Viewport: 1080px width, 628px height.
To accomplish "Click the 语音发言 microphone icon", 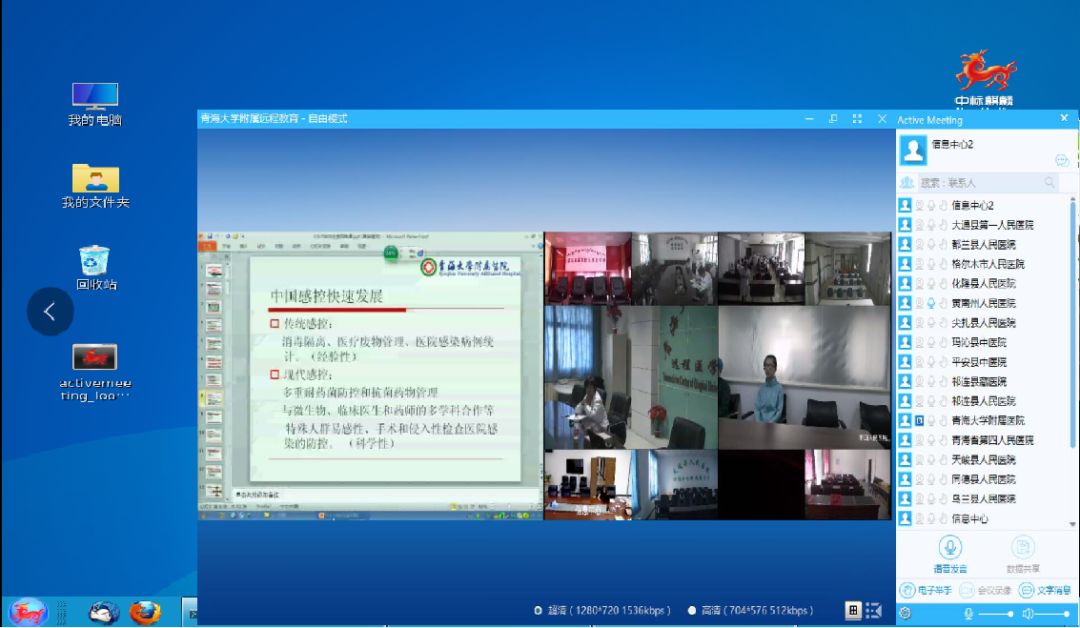I will (x=950, y=547).
